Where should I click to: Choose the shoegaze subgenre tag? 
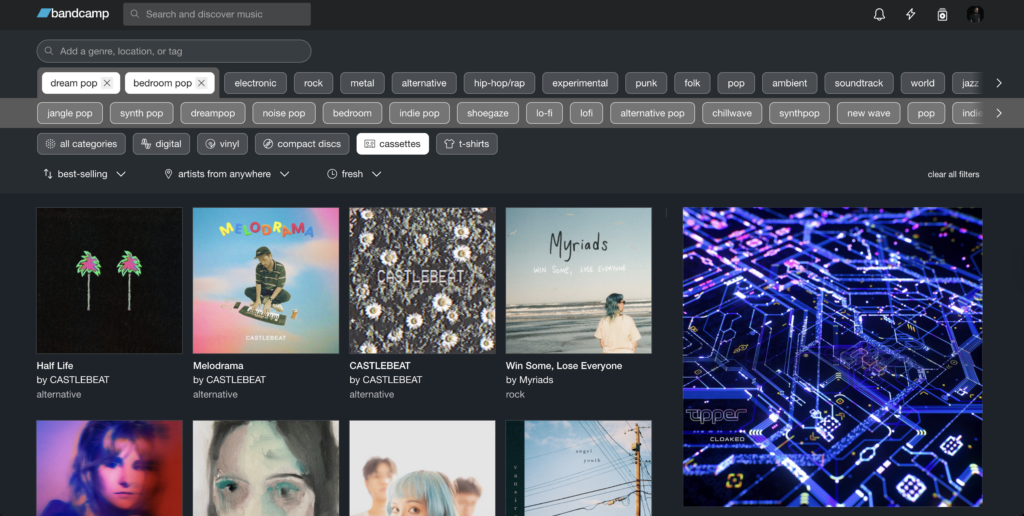pyautogui.click(x=488, y=113)
